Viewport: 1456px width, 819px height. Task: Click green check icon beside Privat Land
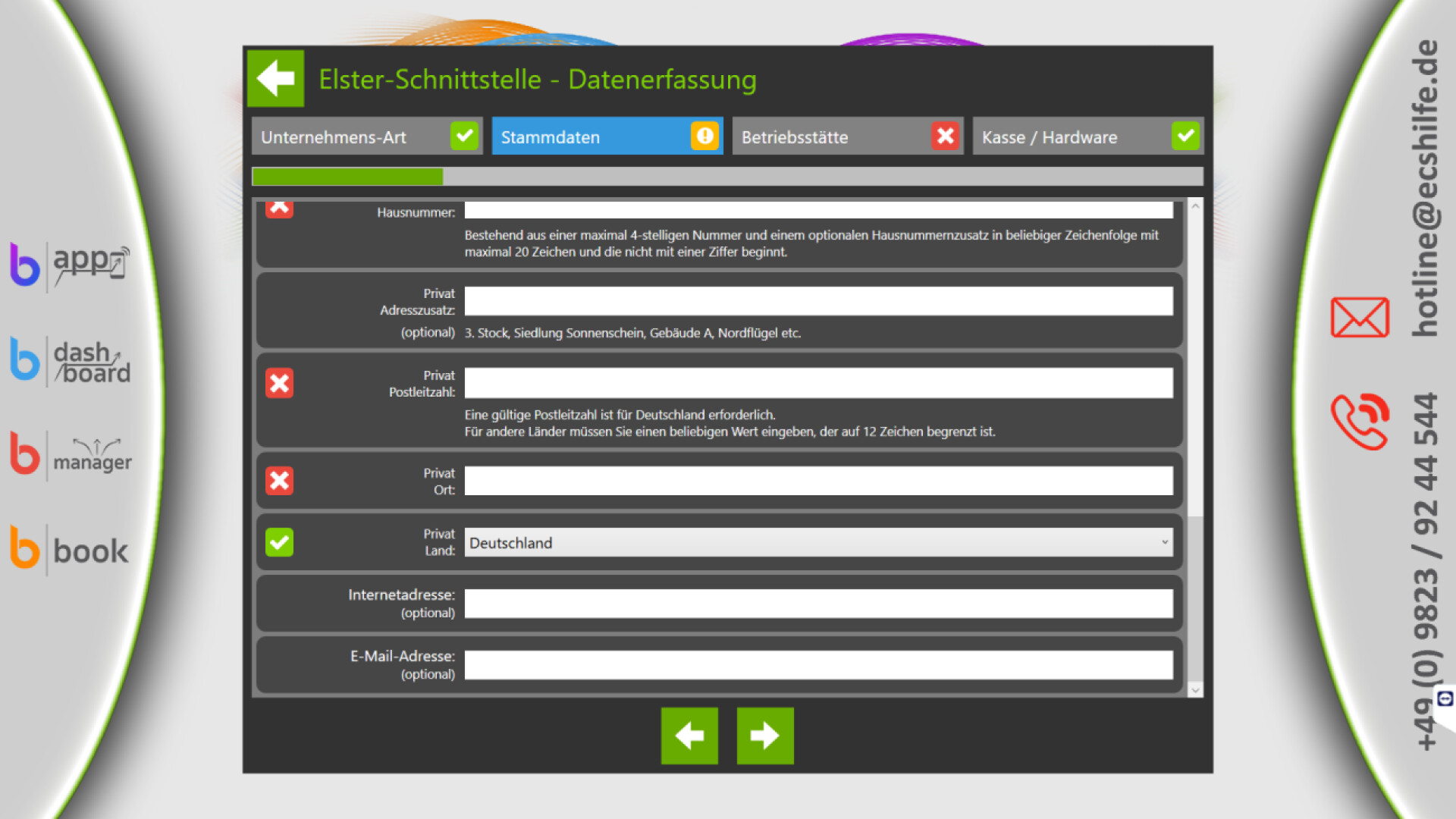pos(279,542)
